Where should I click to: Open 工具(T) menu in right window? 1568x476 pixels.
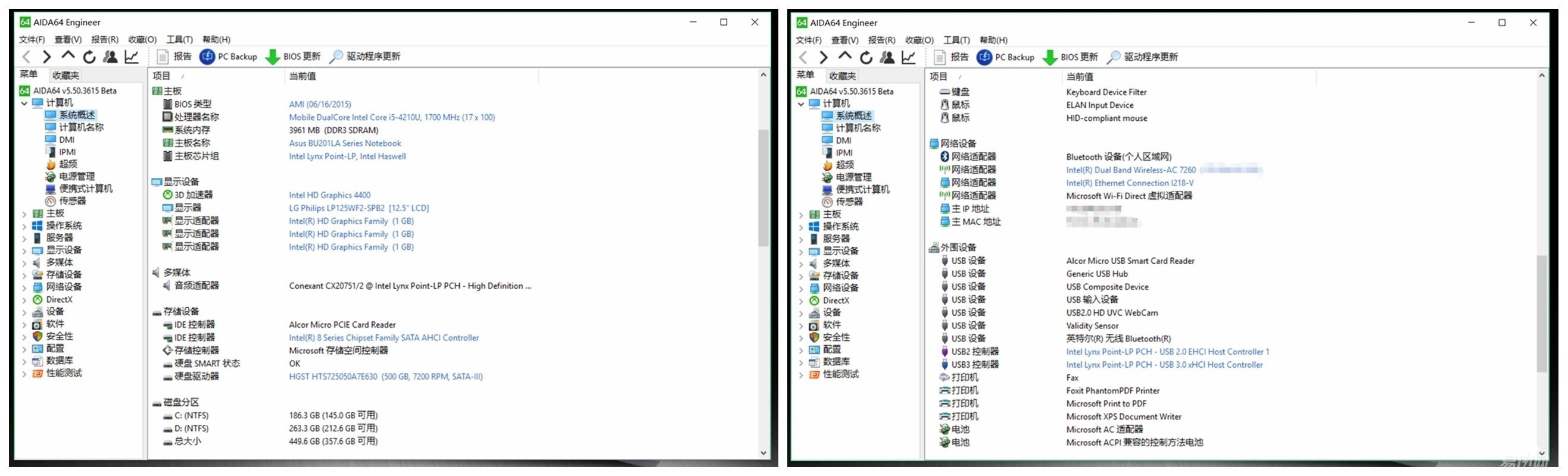point(957,40)
